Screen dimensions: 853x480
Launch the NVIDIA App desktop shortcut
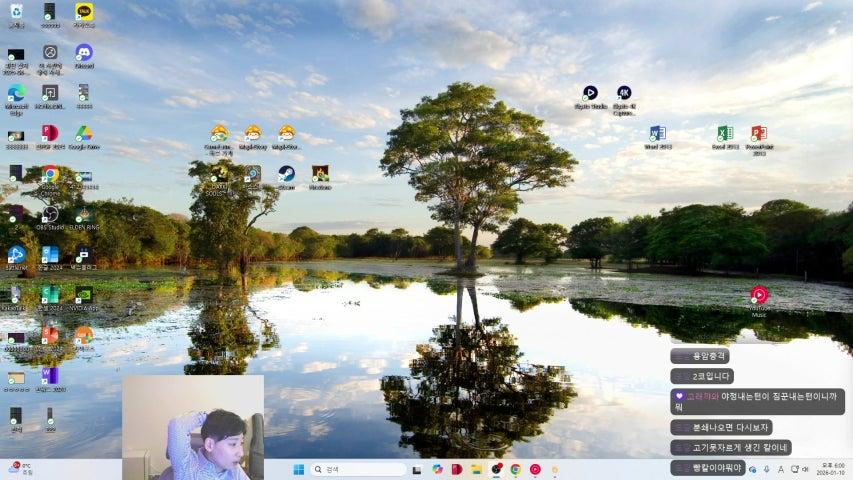click(84, 298)
